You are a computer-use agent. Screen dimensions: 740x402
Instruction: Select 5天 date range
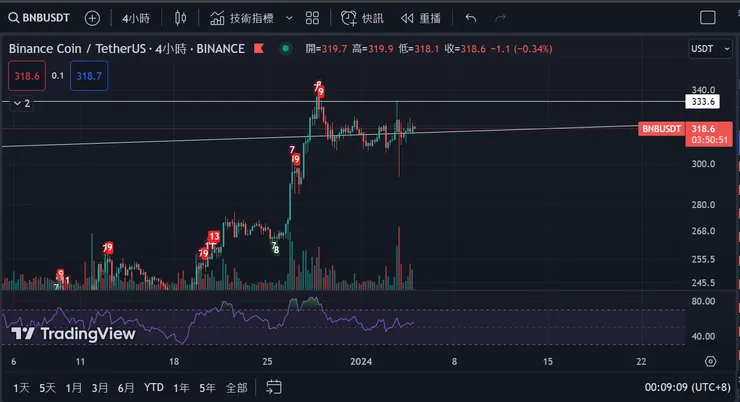pos(47,388)
